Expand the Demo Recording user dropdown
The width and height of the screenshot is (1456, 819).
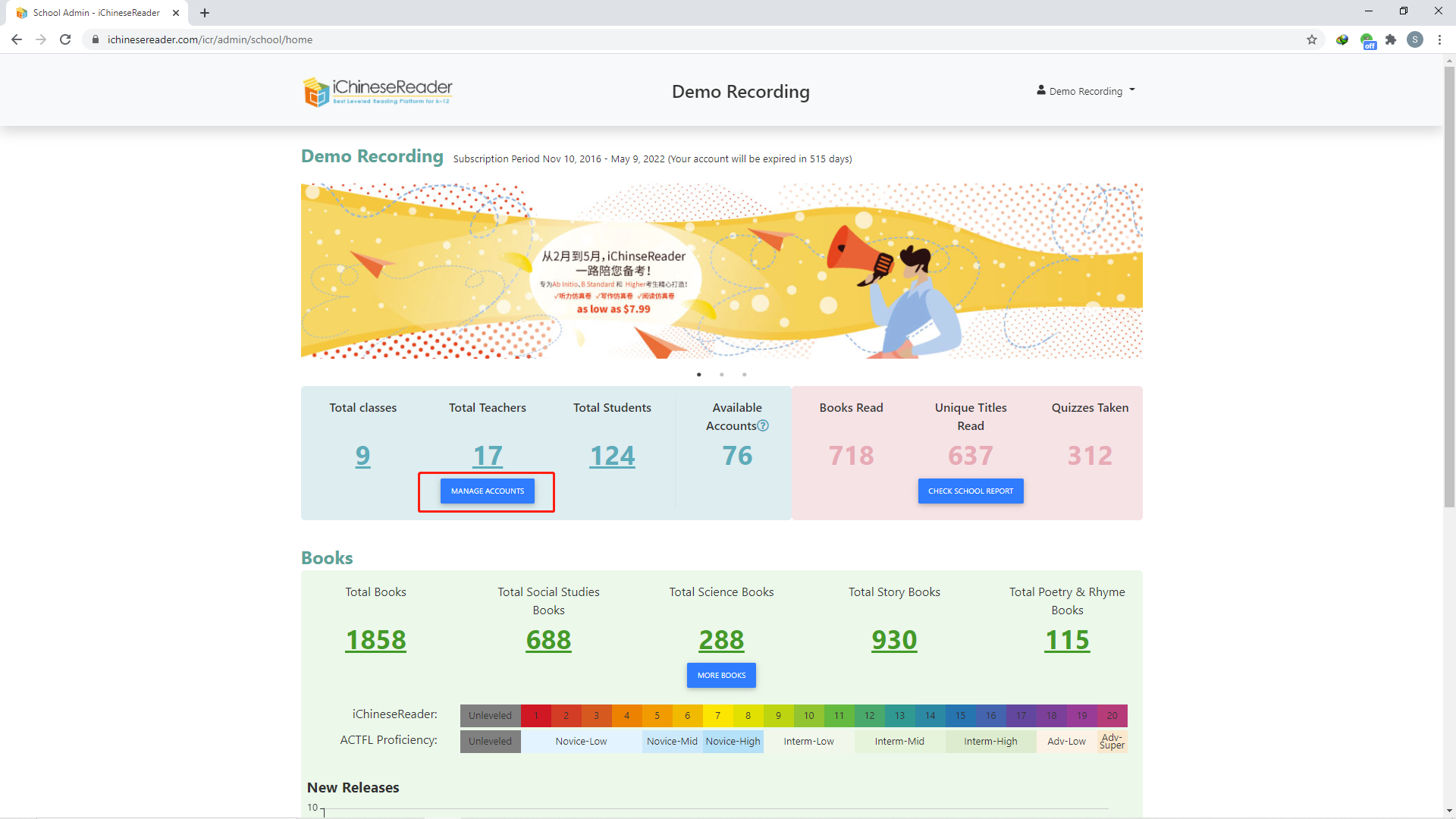[x=1086, y=91]
